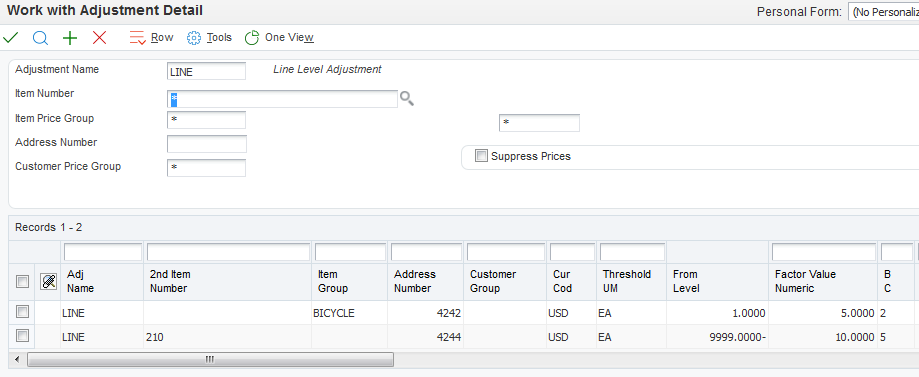Click the Item Number input field
The image size is (919, 377).
point(282,99)
